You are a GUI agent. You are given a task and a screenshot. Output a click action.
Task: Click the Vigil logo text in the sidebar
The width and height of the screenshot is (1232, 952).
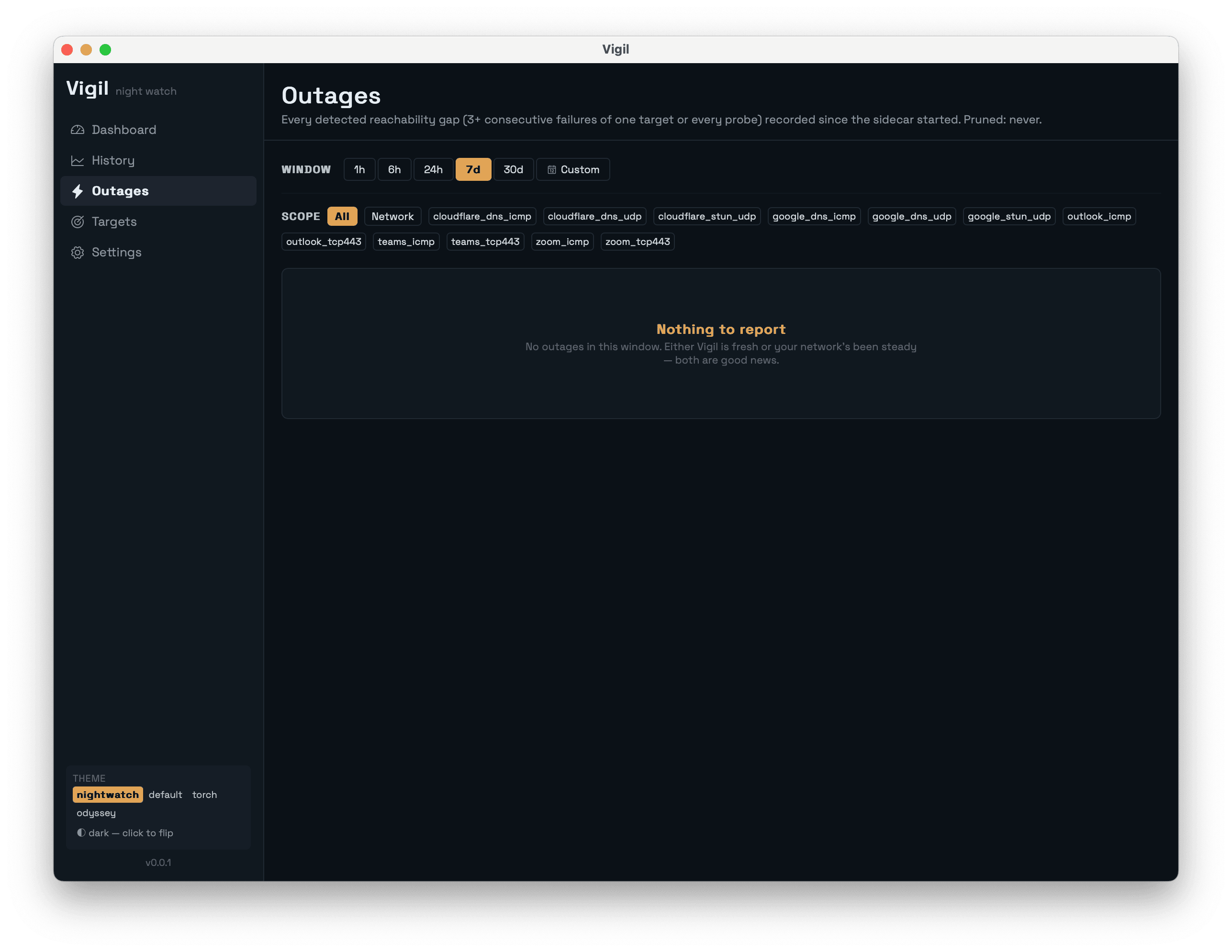point(88,89)
